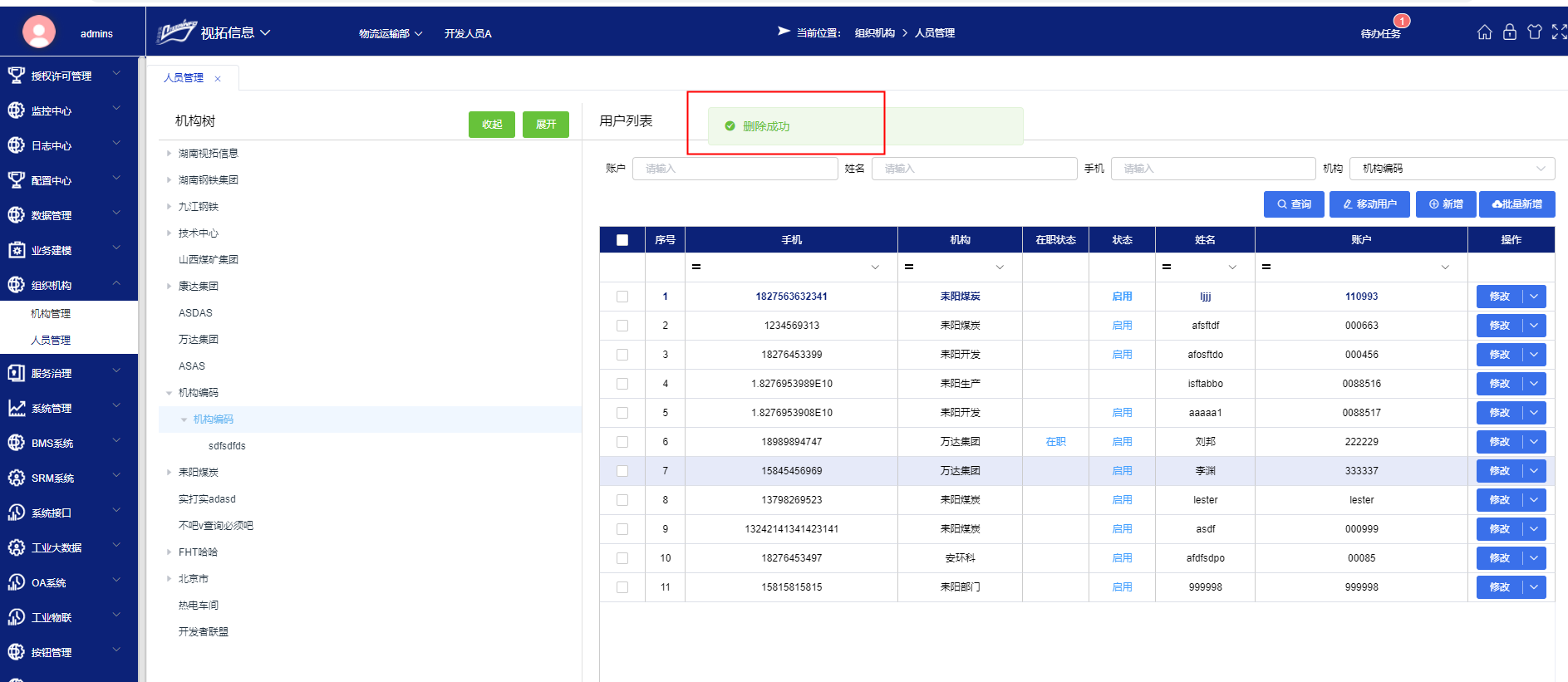Switch to the 人员管理 tab
Image resolution: width=1568 pixels, height=682 pixels.
[184, 78]
